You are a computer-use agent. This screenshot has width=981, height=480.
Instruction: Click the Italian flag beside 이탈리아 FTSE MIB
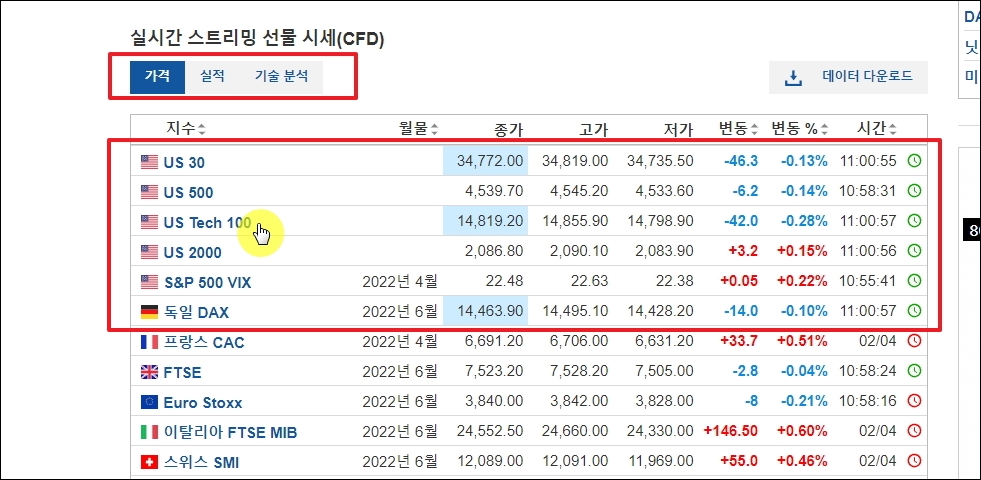(x=149, y=432)
